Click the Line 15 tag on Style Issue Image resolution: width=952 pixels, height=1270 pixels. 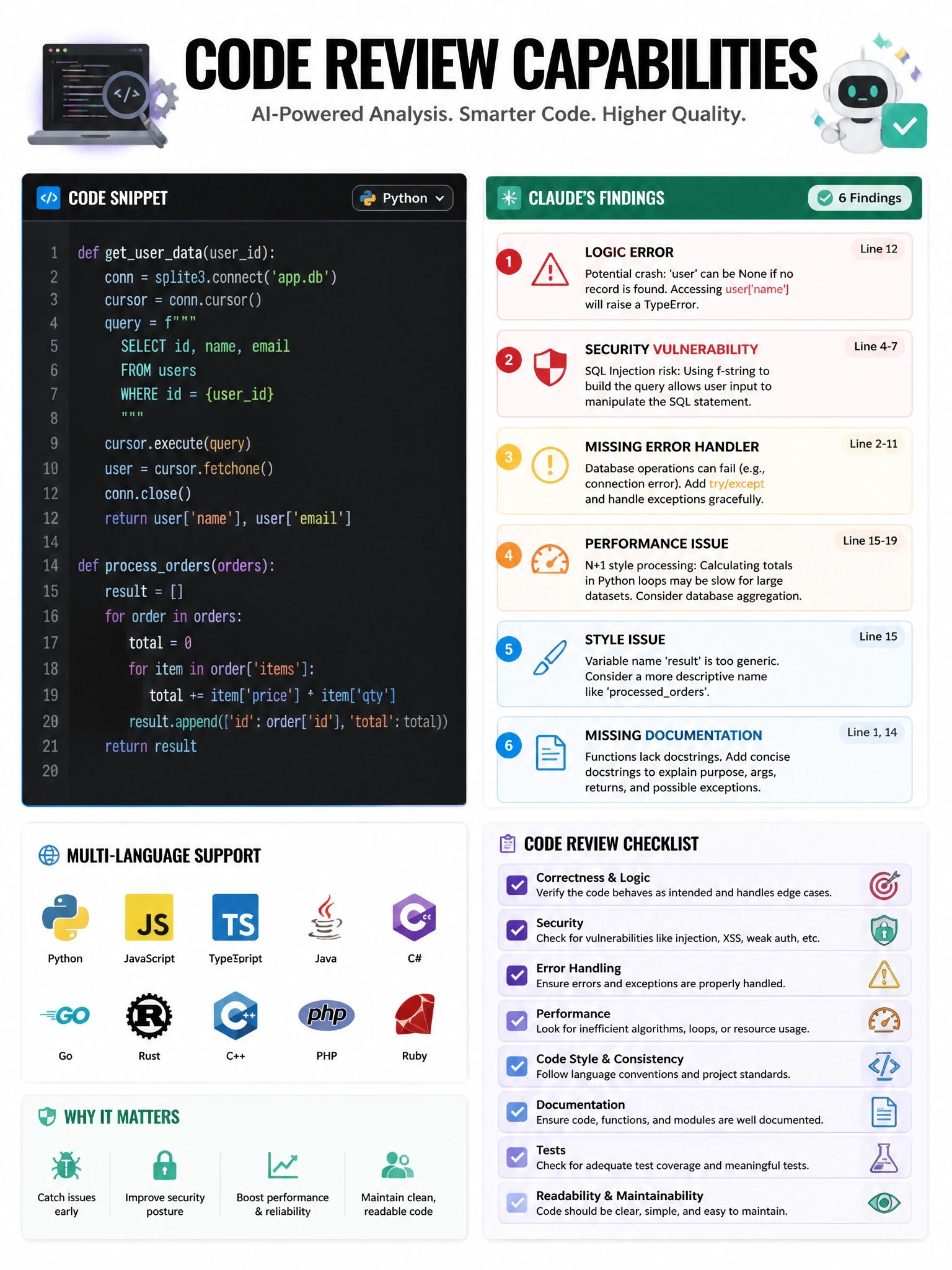pyautogui.click(x=878, y=636)
